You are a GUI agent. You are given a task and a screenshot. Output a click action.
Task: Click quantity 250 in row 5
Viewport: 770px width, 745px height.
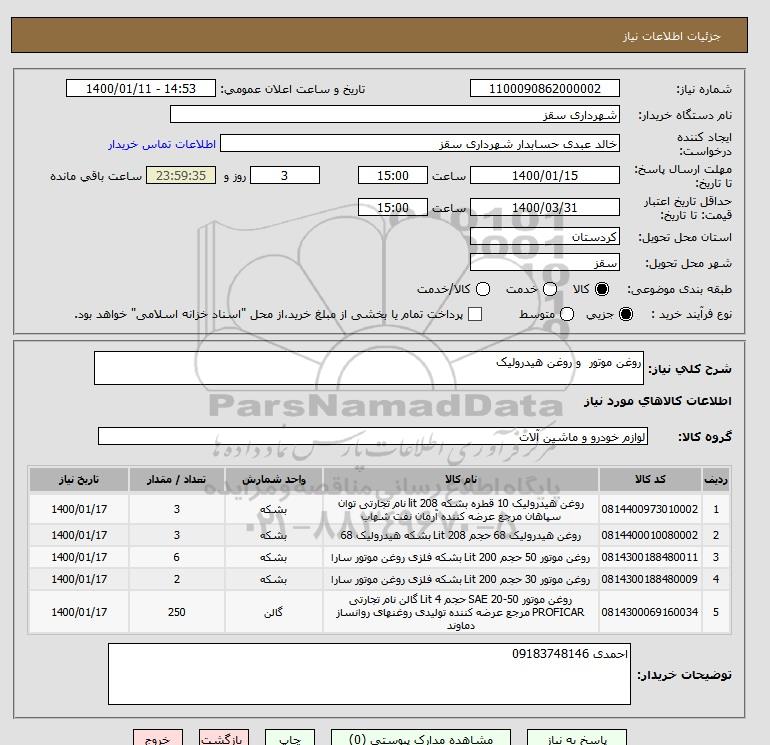coord(177,612)
